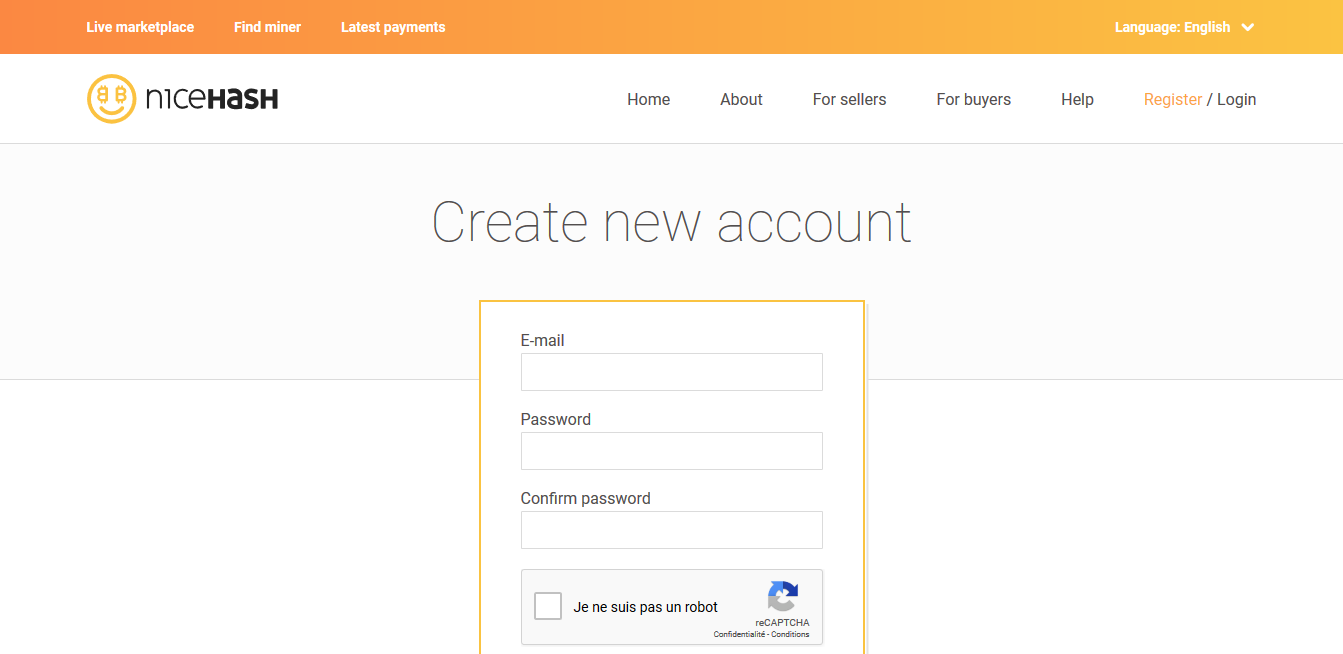Open reCAPTCHA Confidentialité link
This screenshot has width=1343, height=654.
point(739,634)
